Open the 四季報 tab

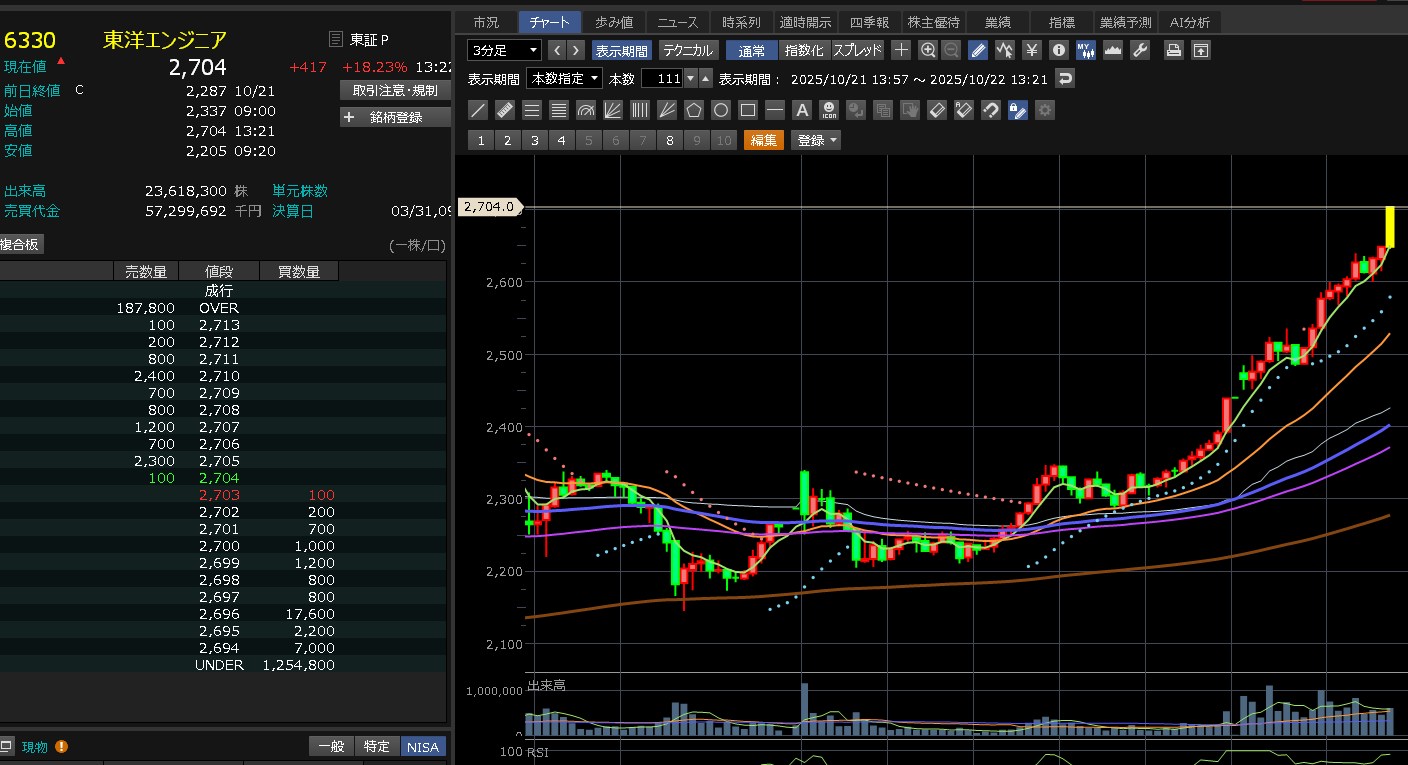[868, 22]
